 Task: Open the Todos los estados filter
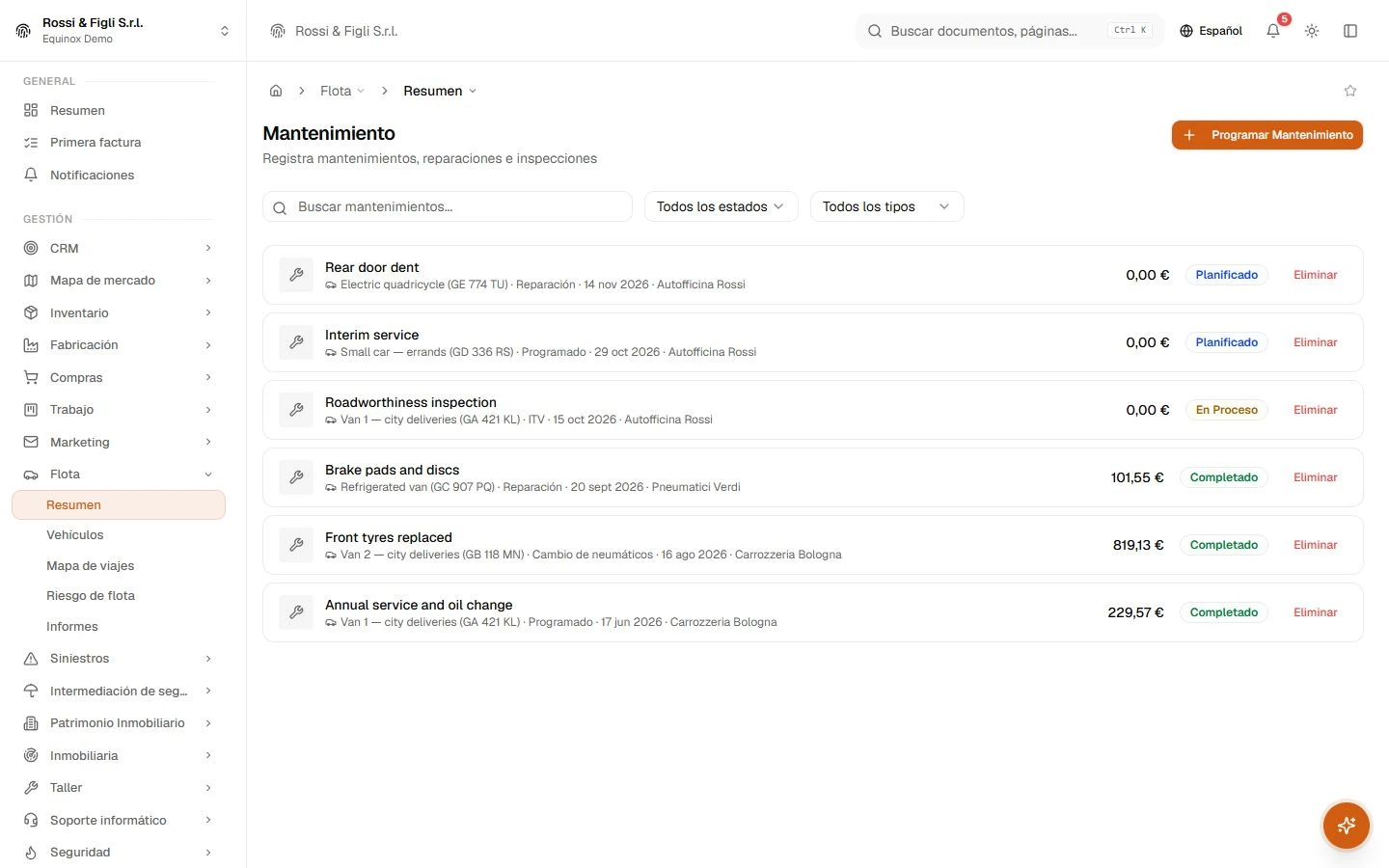[x=722, y=206]
